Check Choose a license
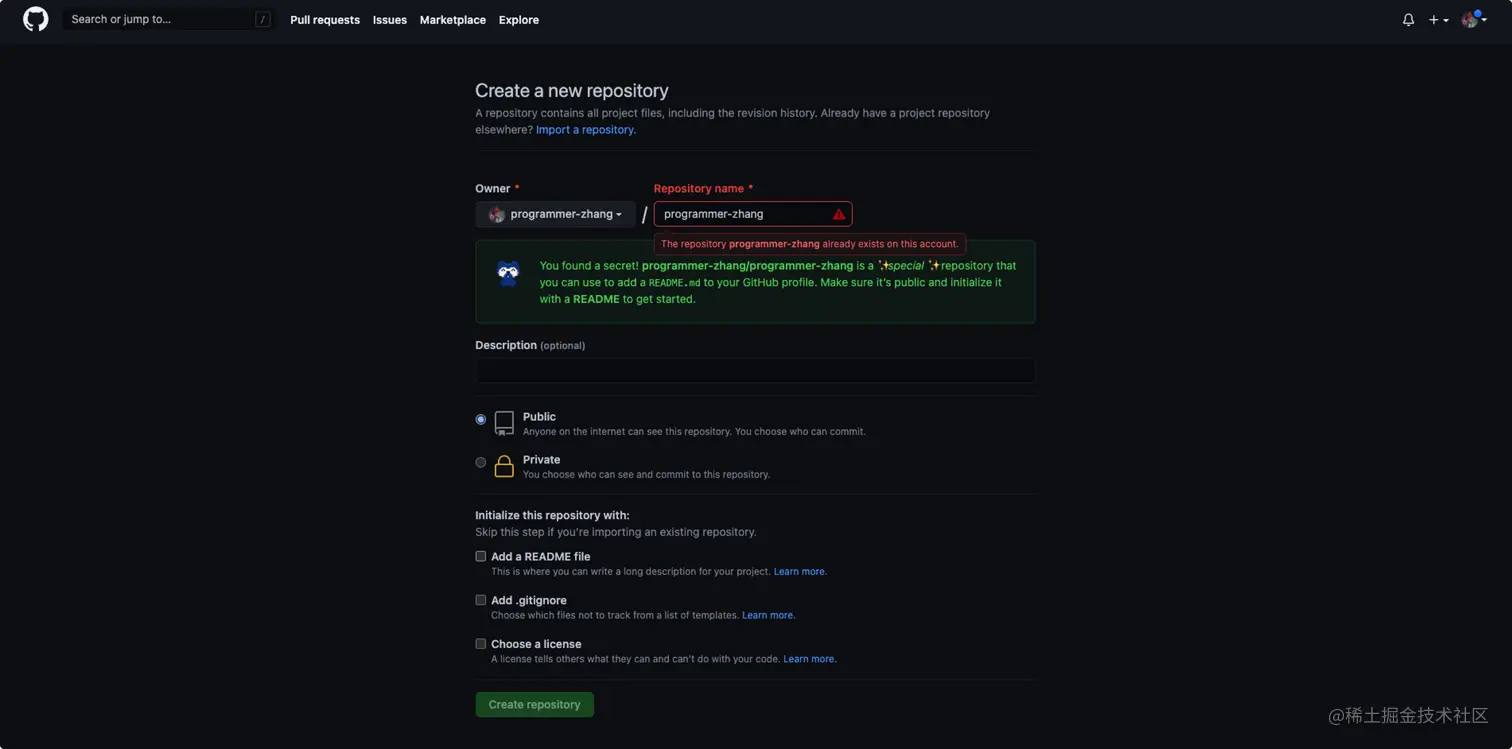Viewport: 1512px width, 749px height. tap(481, 644)
